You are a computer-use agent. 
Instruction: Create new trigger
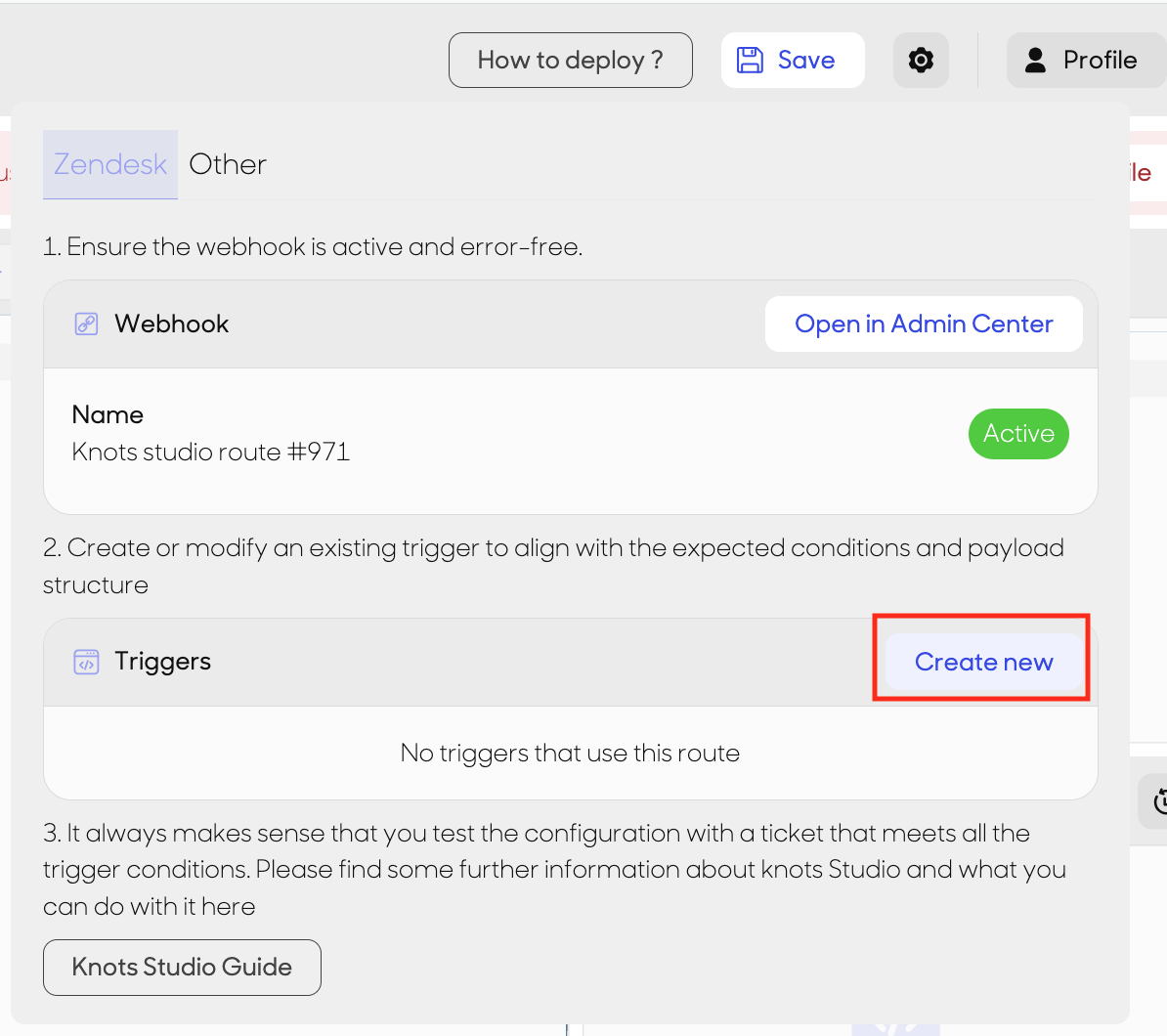[x=984, y=662]
